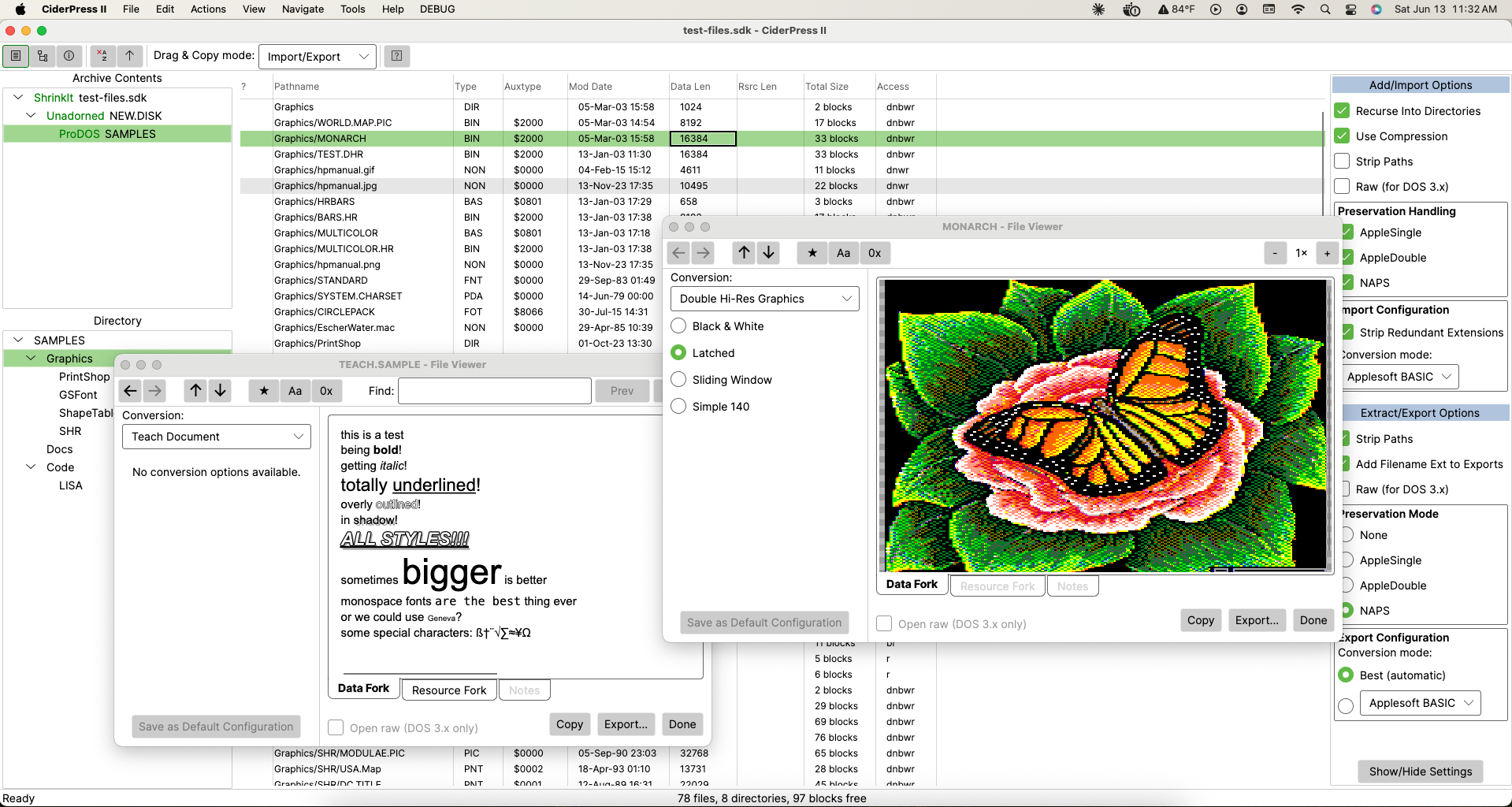Click Export... in MONARCH File Viewer
The height and width of the screenshot is (807, 1512).
(1257, 620)
